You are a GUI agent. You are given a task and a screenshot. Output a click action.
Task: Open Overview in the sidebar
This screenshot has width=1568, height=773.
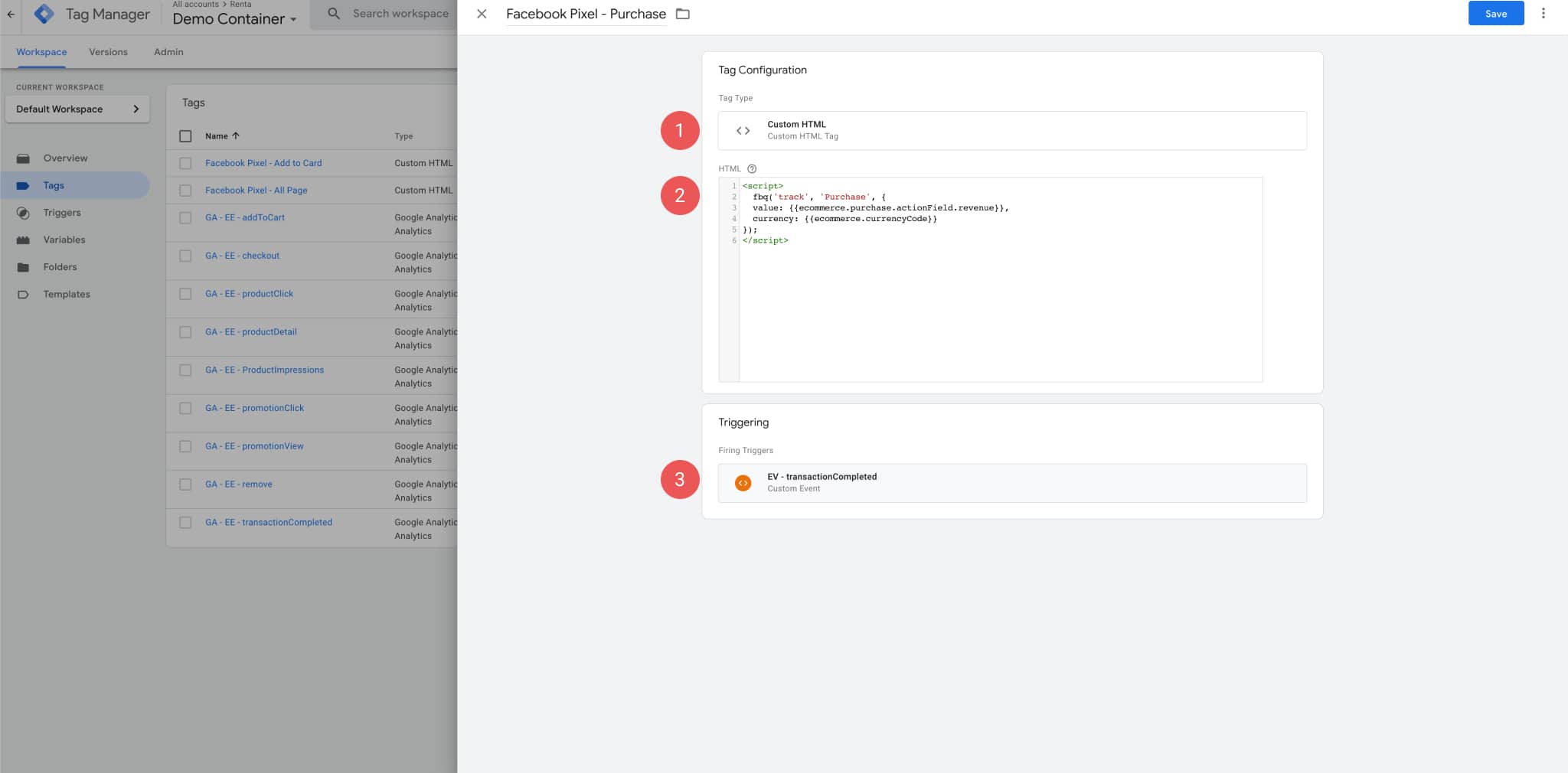[x=65, y=158]
